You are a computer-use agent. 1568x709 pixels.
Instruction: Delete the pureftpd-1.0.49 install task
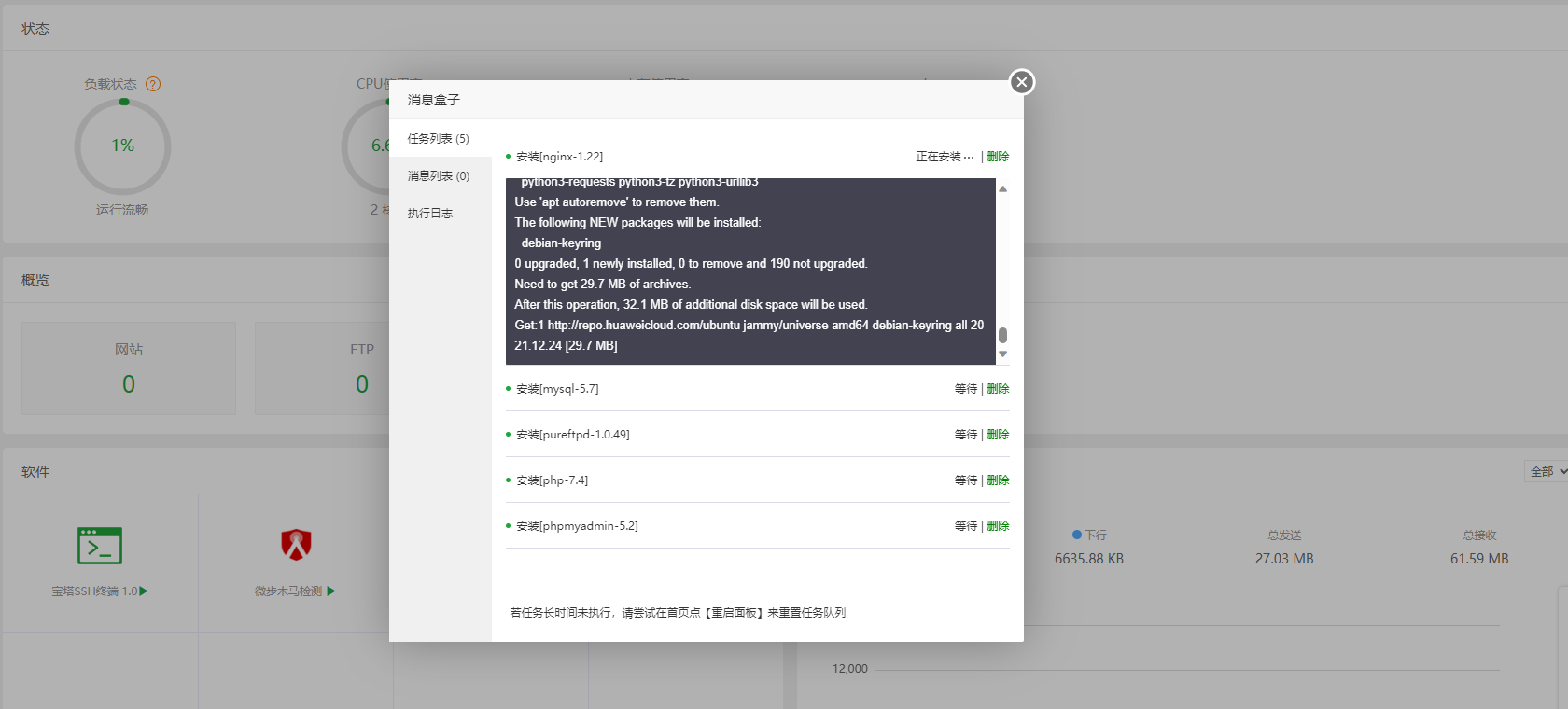(998, 435)
